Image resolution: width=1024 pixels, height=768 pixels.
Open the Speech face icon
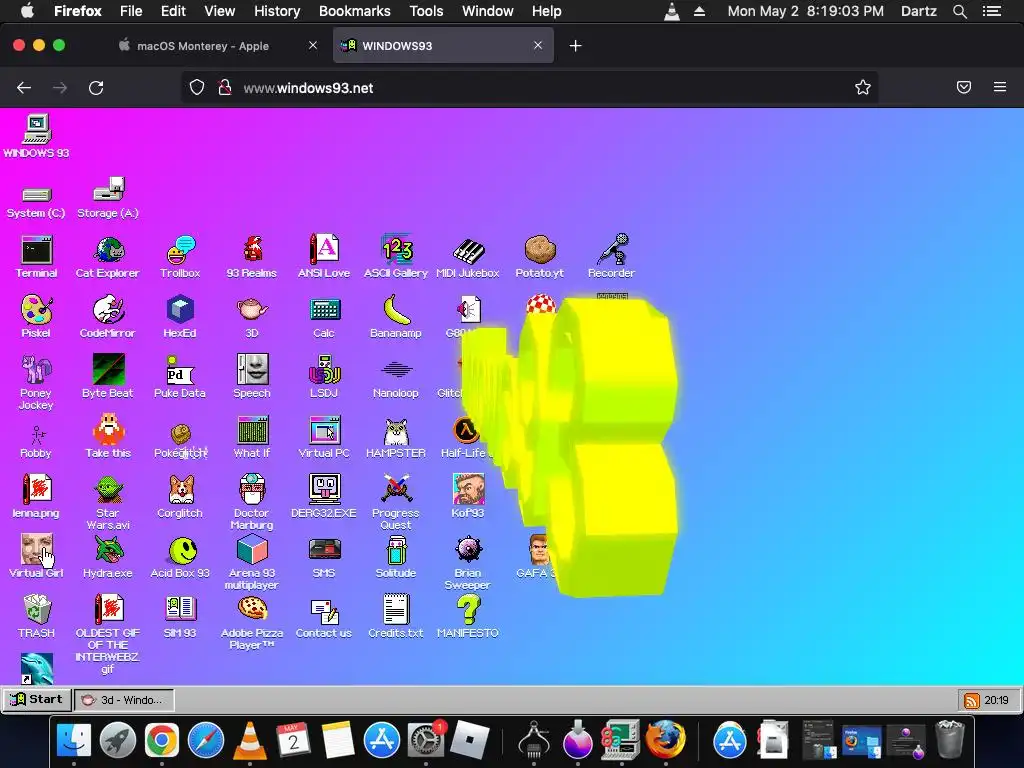pyautogui.click(x=252, y=377)
